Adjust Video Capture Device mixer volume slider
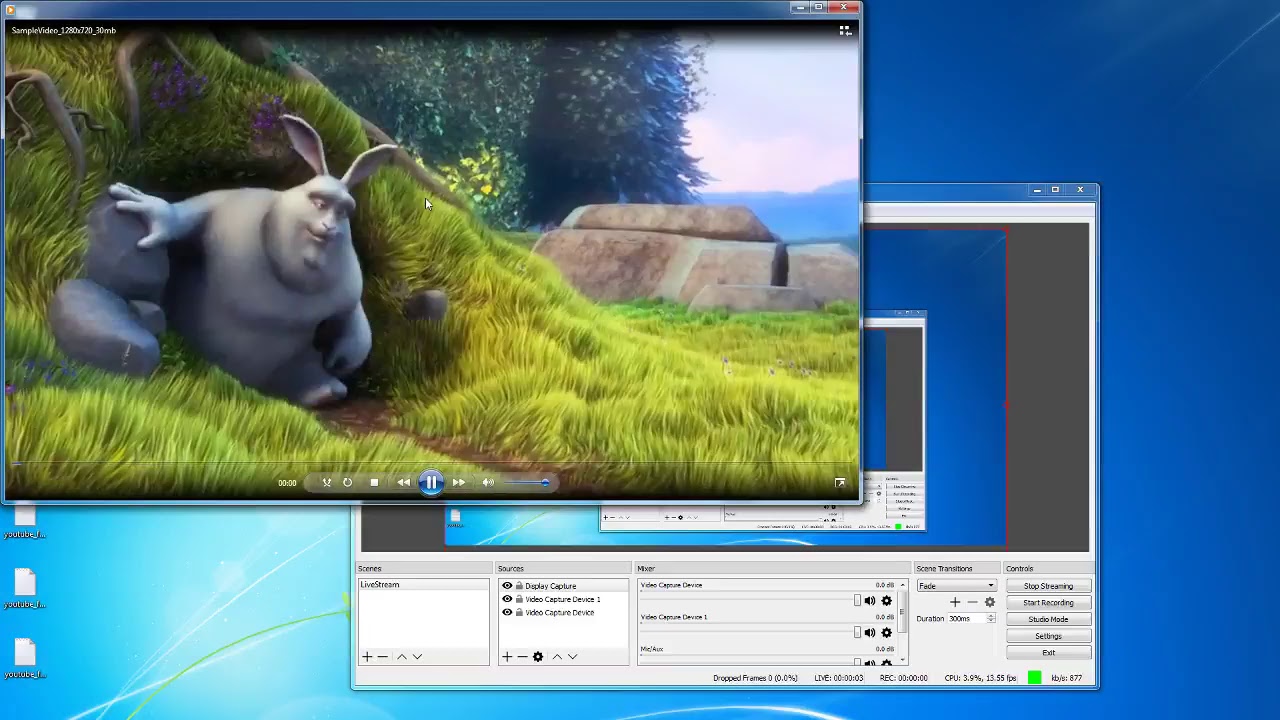 tap(750, 601)
